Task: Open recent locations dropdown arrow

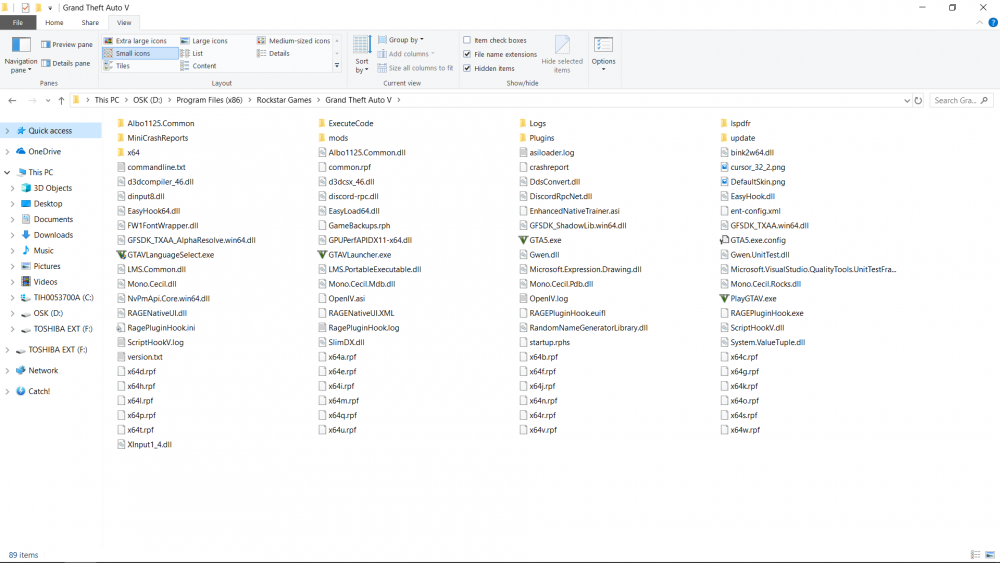Action: coord(48,100)
